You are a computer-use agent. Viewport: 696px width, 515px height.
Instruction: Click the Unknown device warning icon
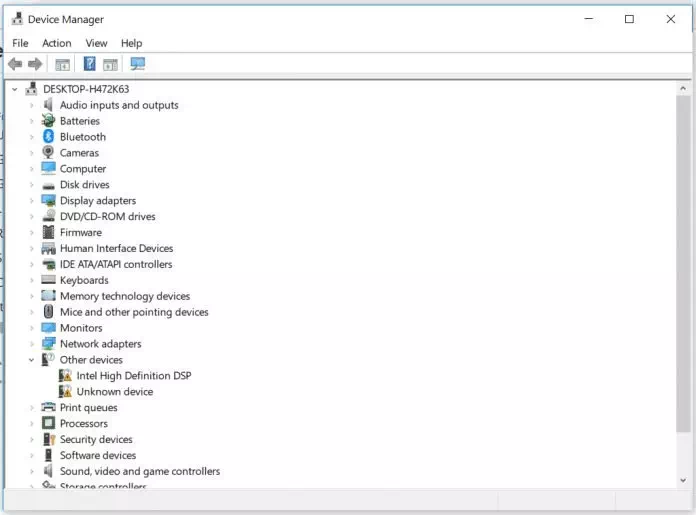tap(65, 392)
